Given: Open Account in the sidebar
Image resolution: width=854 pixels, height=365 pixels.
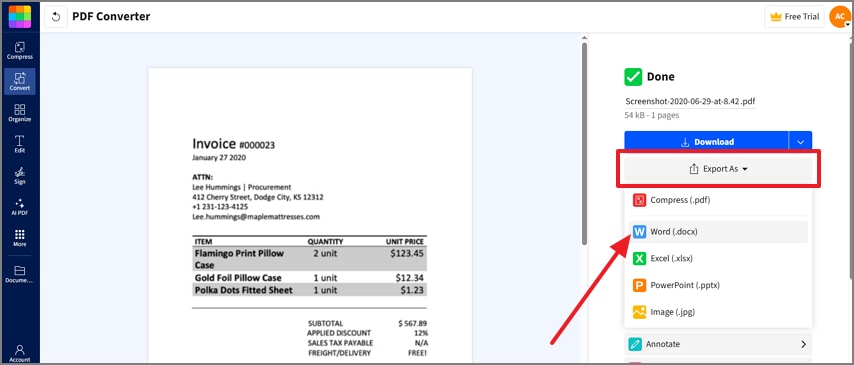Looking at the screenshot, I should pyautogui.click(x=20, y=352).
